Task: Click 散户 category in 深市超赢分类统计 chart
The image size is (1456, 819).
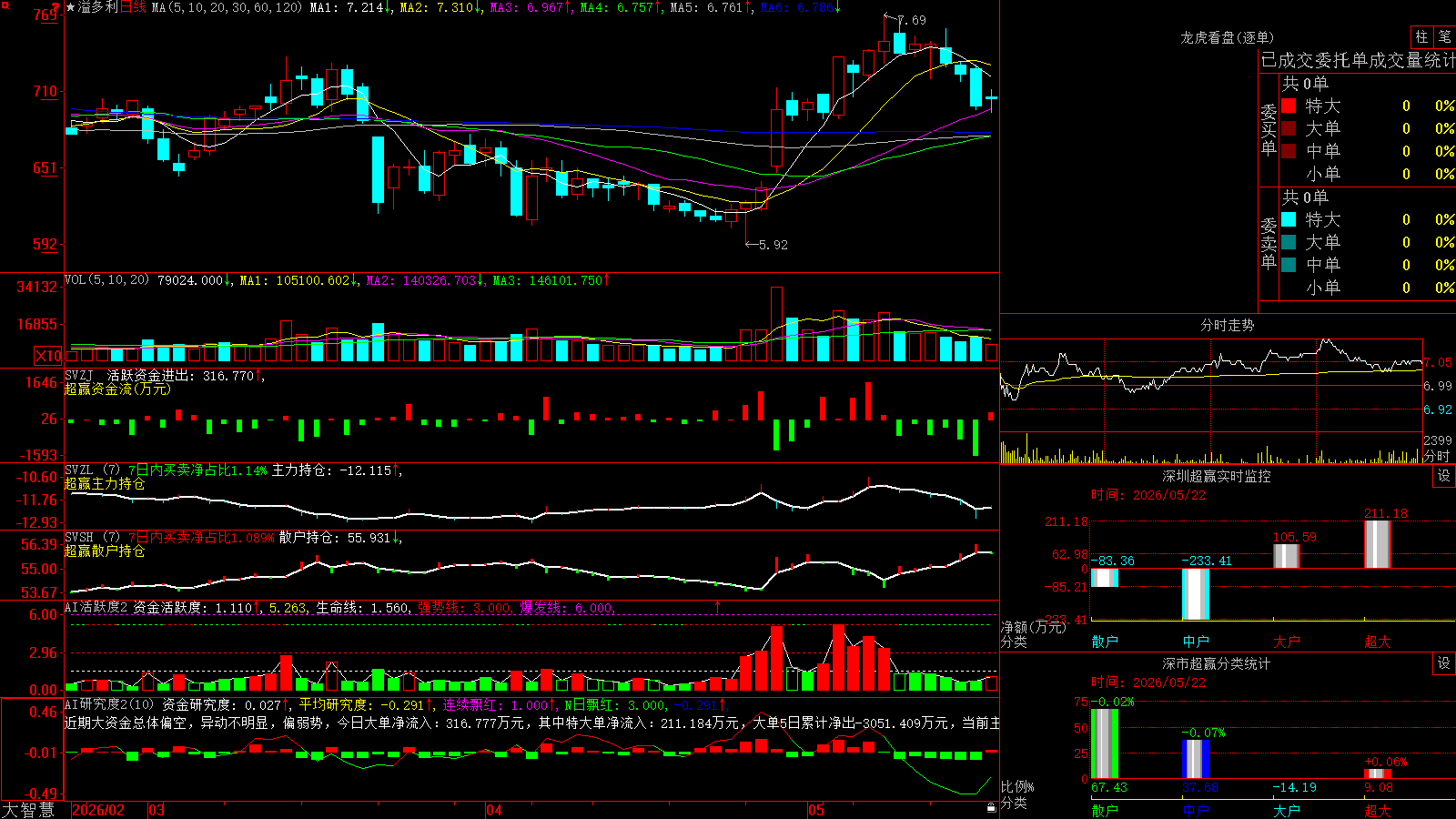Action: [1105, 810]
